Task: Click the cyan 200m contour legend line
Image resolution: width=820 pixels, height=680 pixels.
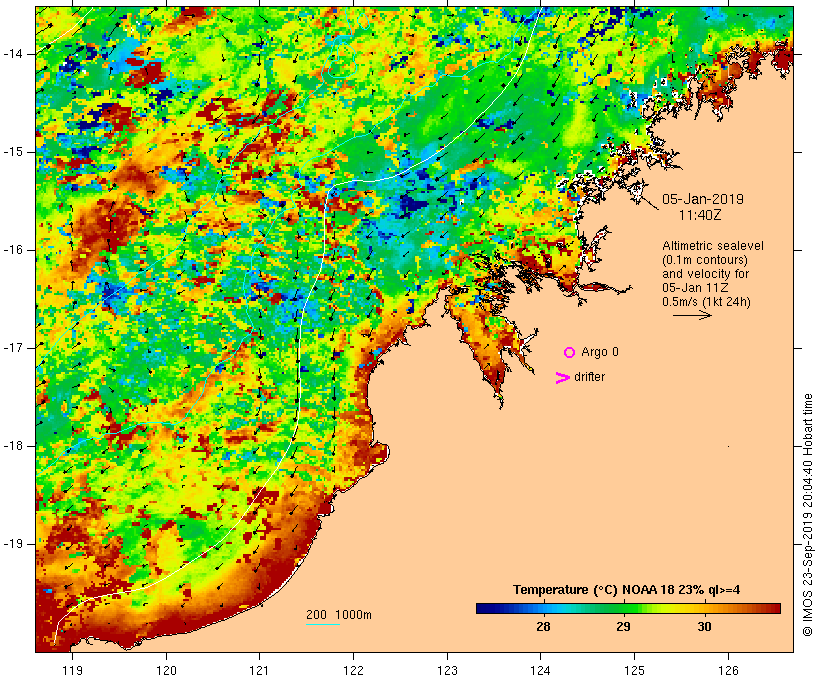Action: pyautogui.click(x=323, y=624)
